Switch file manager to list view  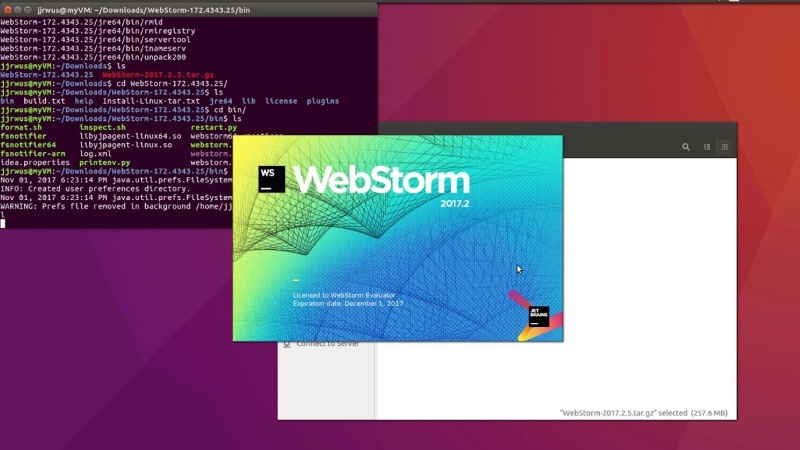click(707, 147)
